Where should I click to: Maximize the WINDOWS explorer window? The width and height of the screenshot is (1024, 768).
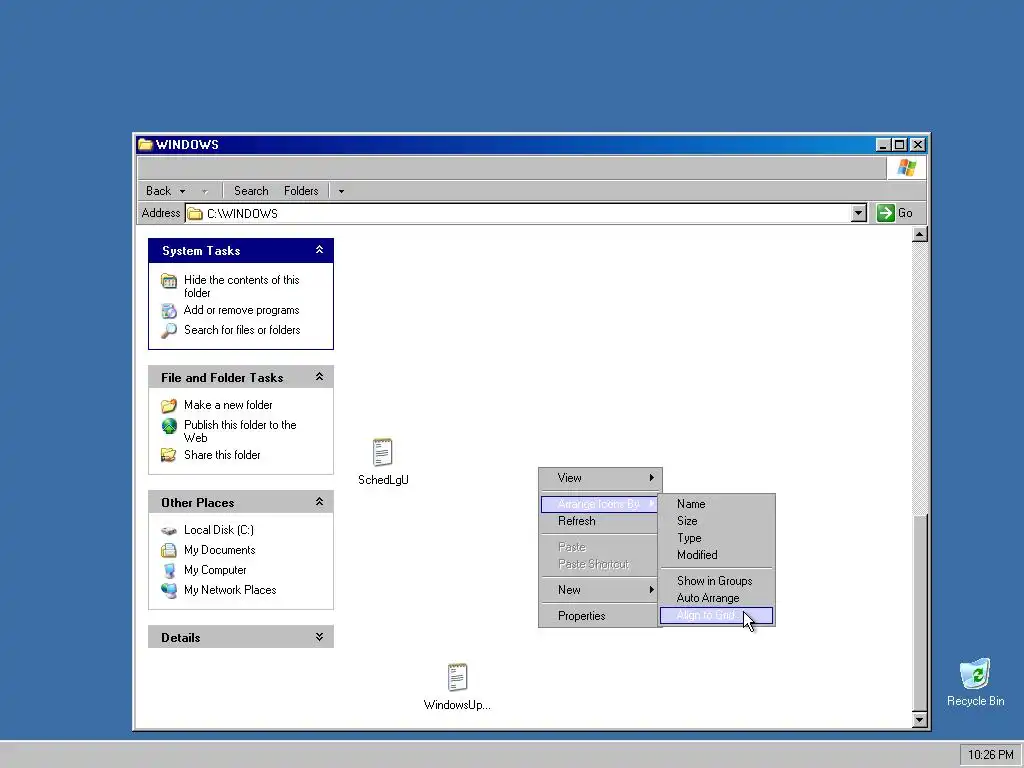pos(899,144)
